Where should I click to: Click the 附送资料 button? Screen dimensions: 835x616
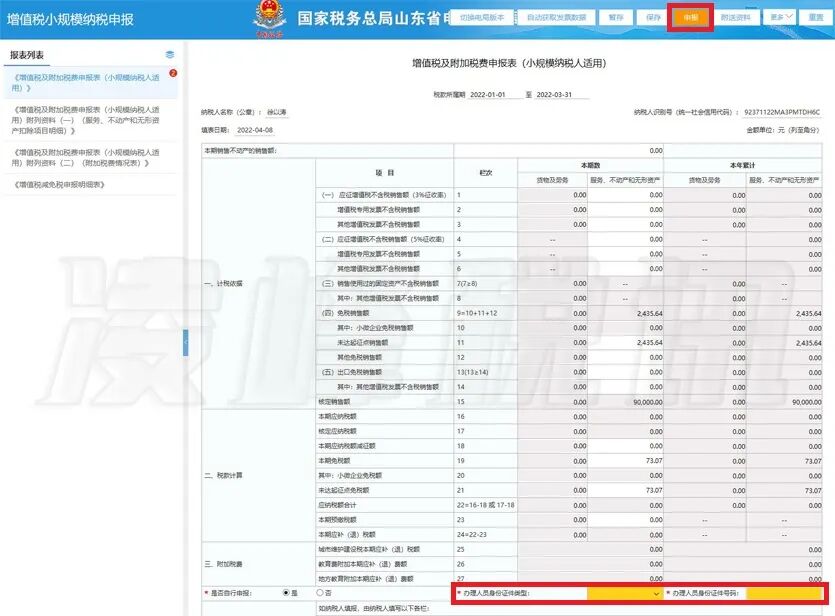click(x=736, y=18)
